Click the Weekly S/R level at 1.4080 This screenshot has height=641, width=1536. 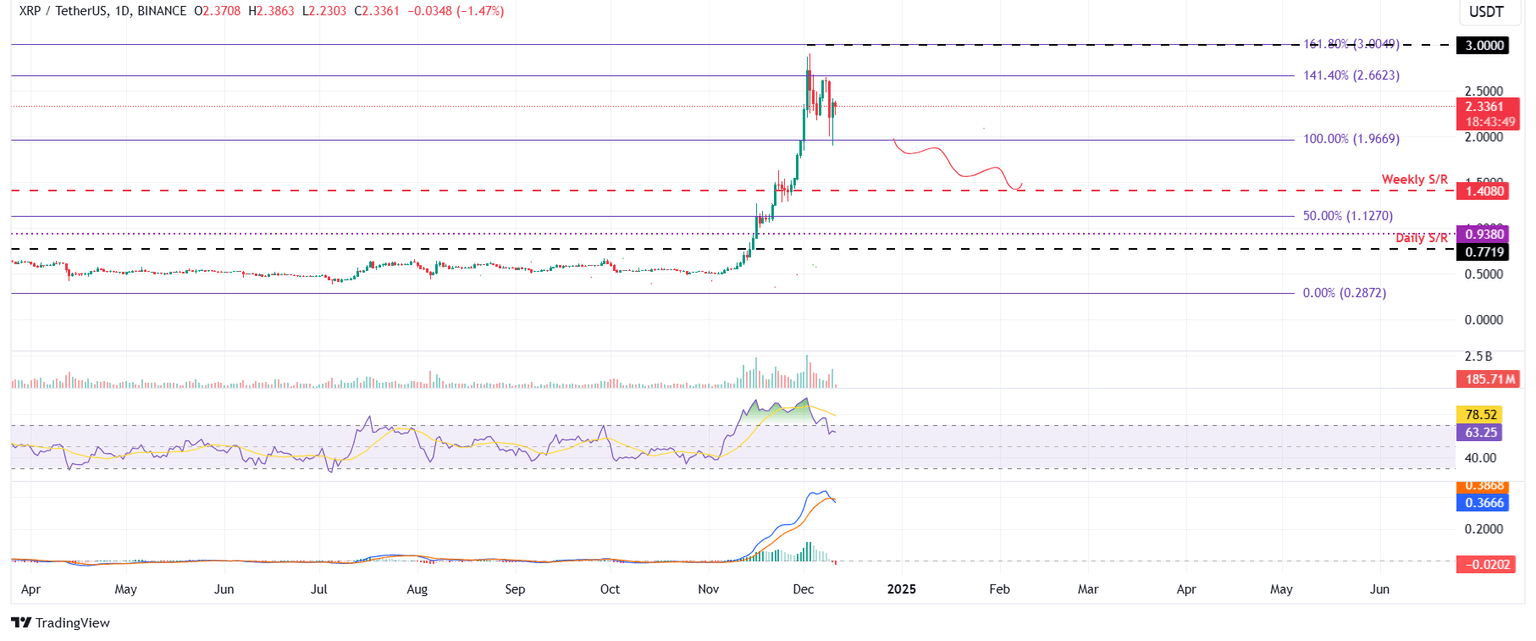point(1483,190)
